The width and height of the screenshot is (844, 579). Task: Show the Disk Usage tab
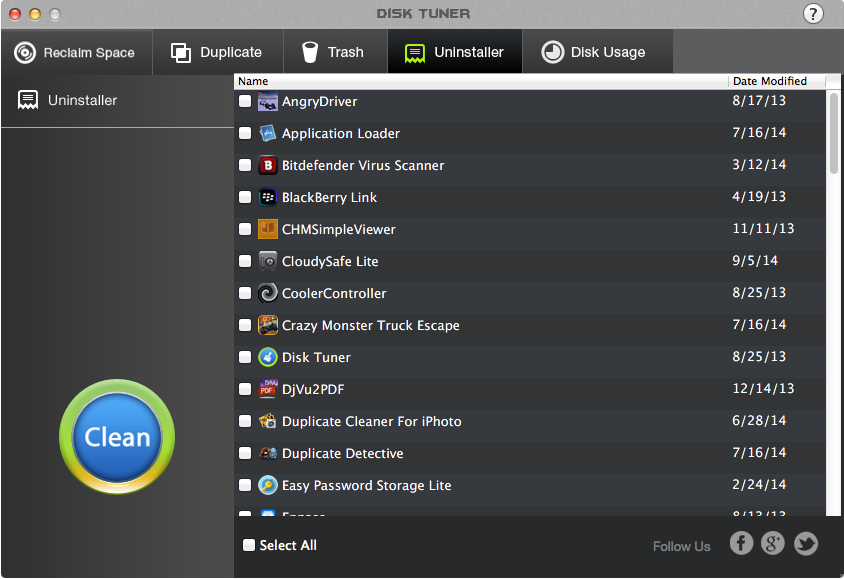tap(597, 52)
